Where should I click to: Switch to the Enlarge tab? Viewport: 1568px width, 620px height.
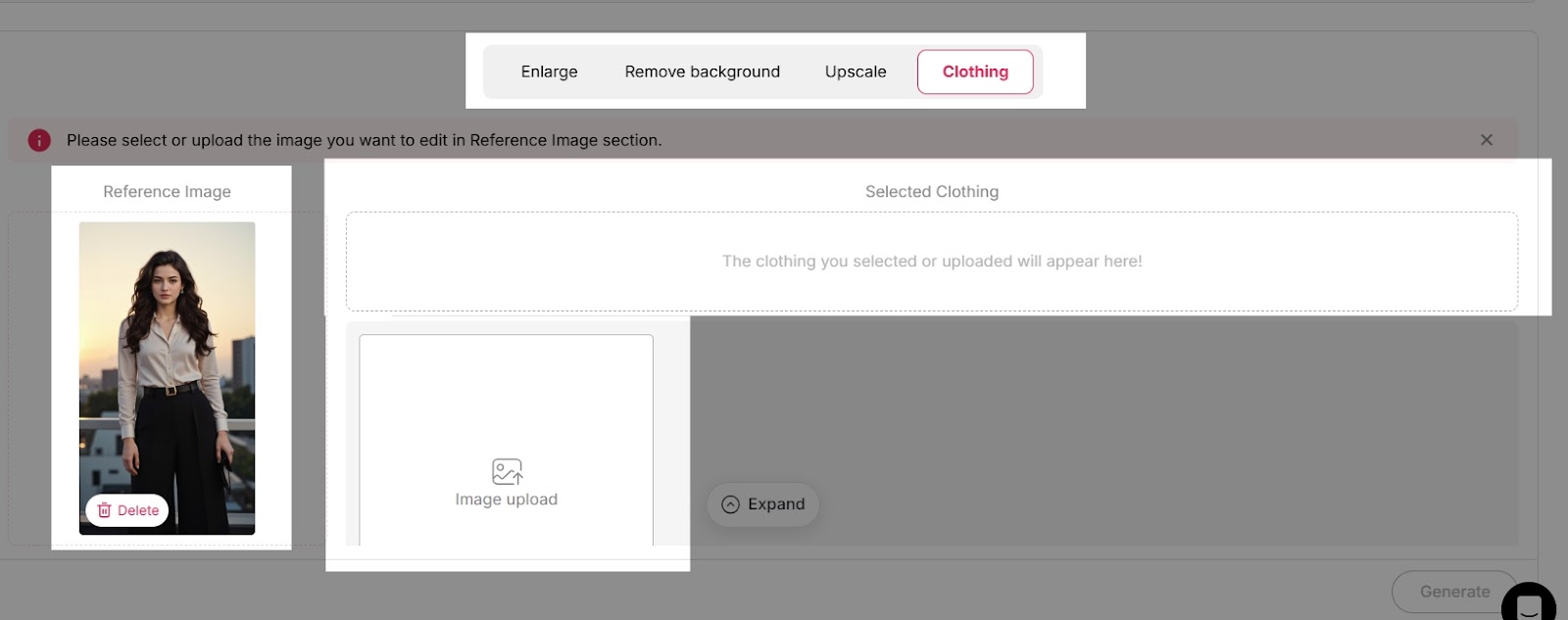click(x=549, y=72)
